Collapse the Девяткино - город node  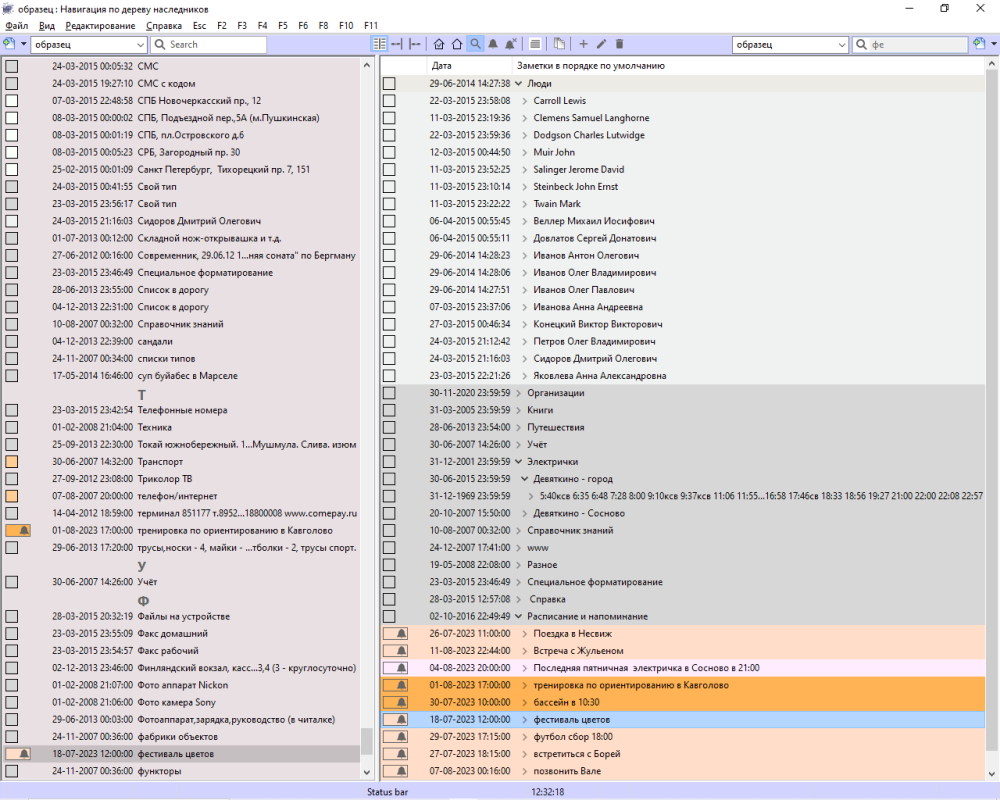point(525,478)
